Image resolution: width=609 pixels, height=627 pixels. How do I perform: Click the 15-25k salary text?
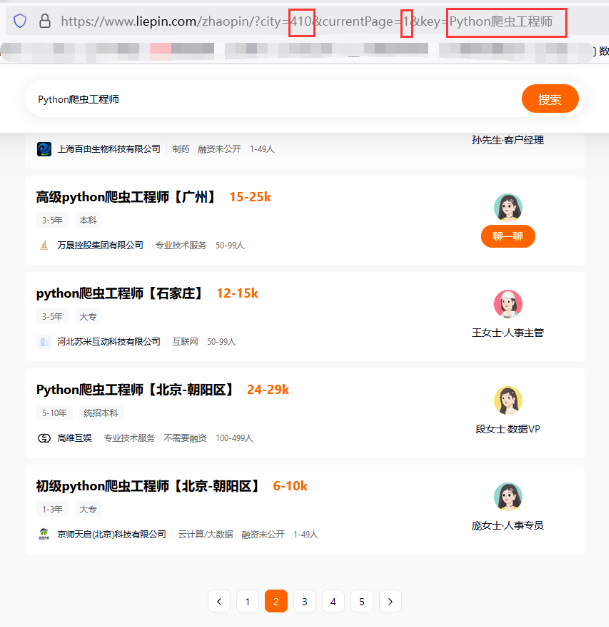pos(250,197)
